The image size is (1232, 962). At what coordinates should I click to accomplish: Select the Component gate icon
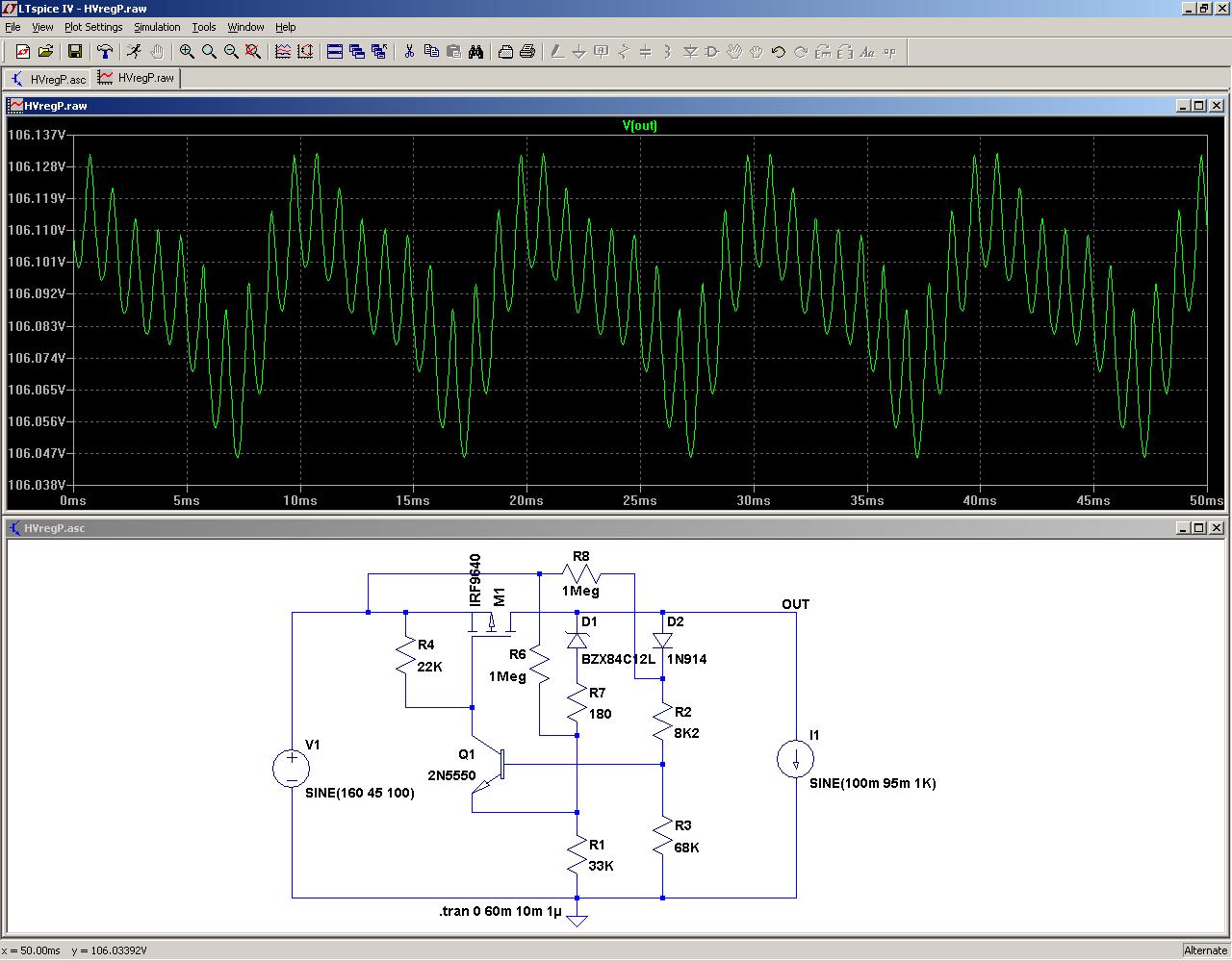click(712, 52)
